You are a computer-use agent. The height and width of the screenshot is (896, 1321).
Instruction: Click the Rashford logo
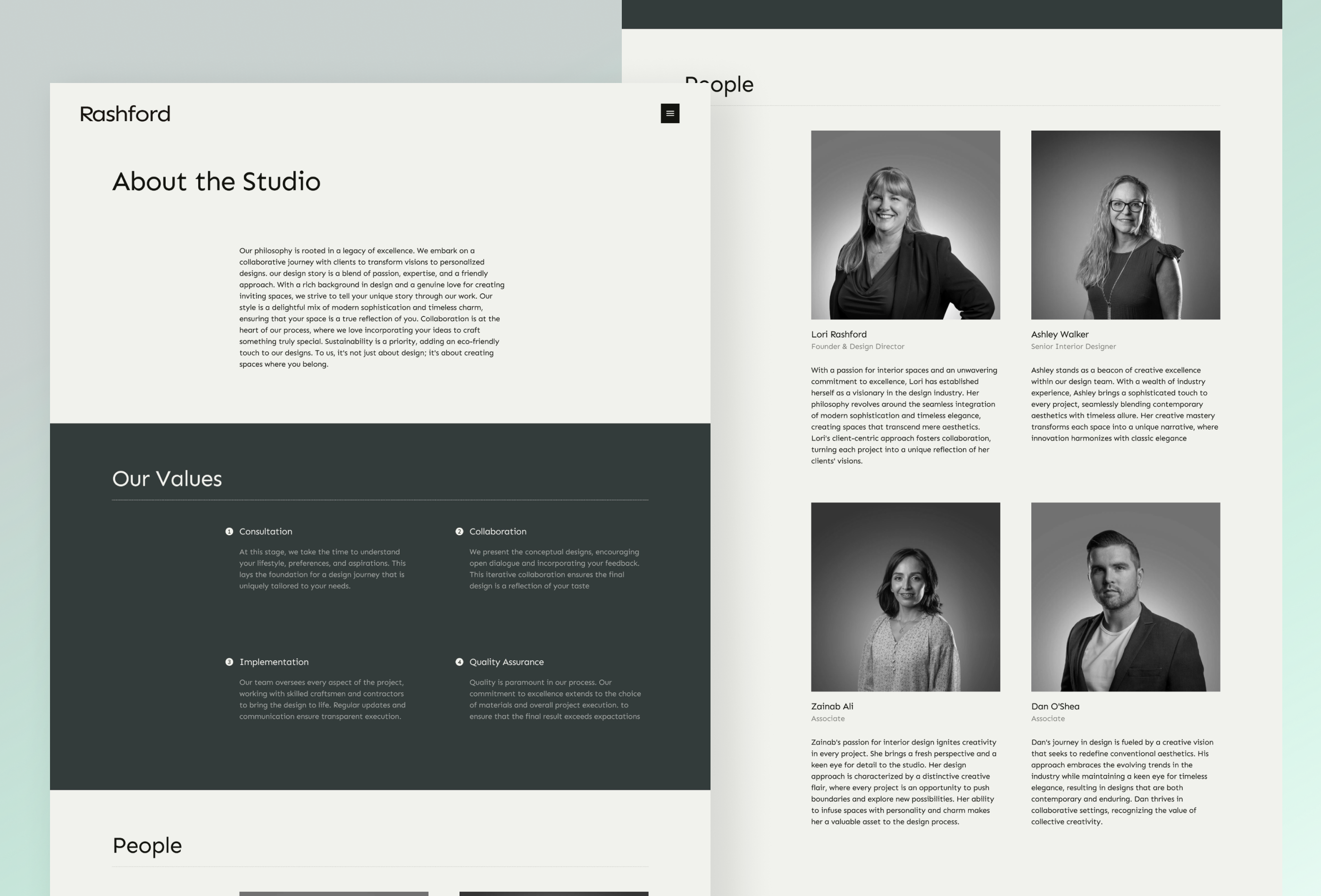coord(125,114)
